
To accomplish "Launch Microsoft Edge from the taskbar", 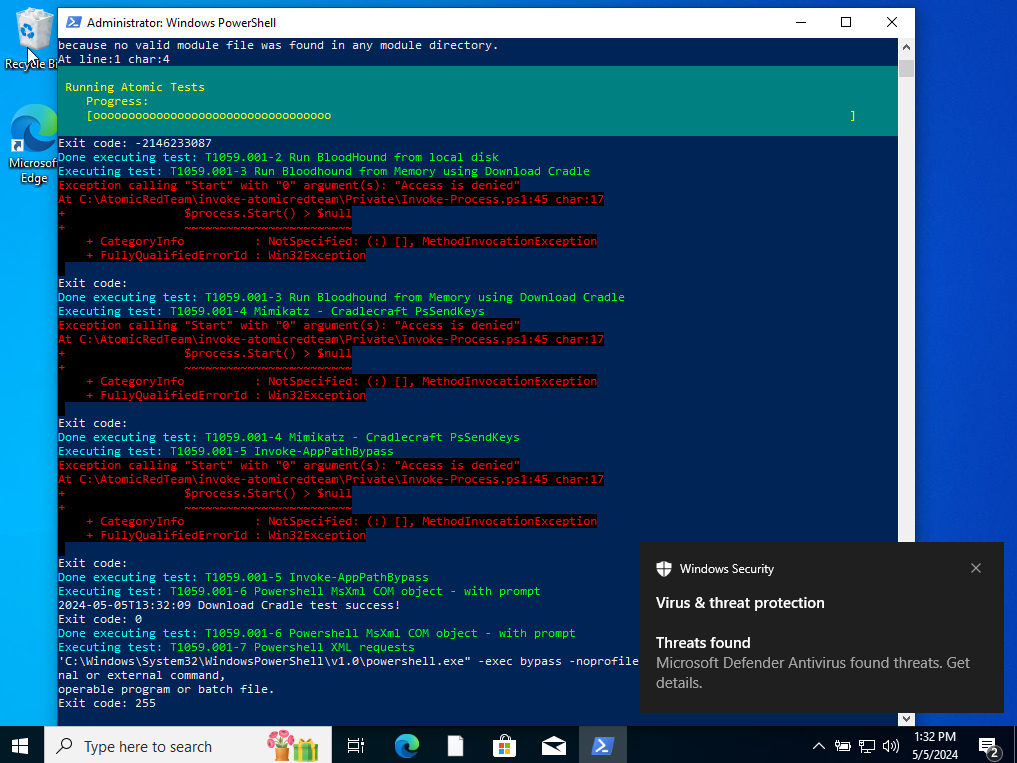I will tap(407, 745).
